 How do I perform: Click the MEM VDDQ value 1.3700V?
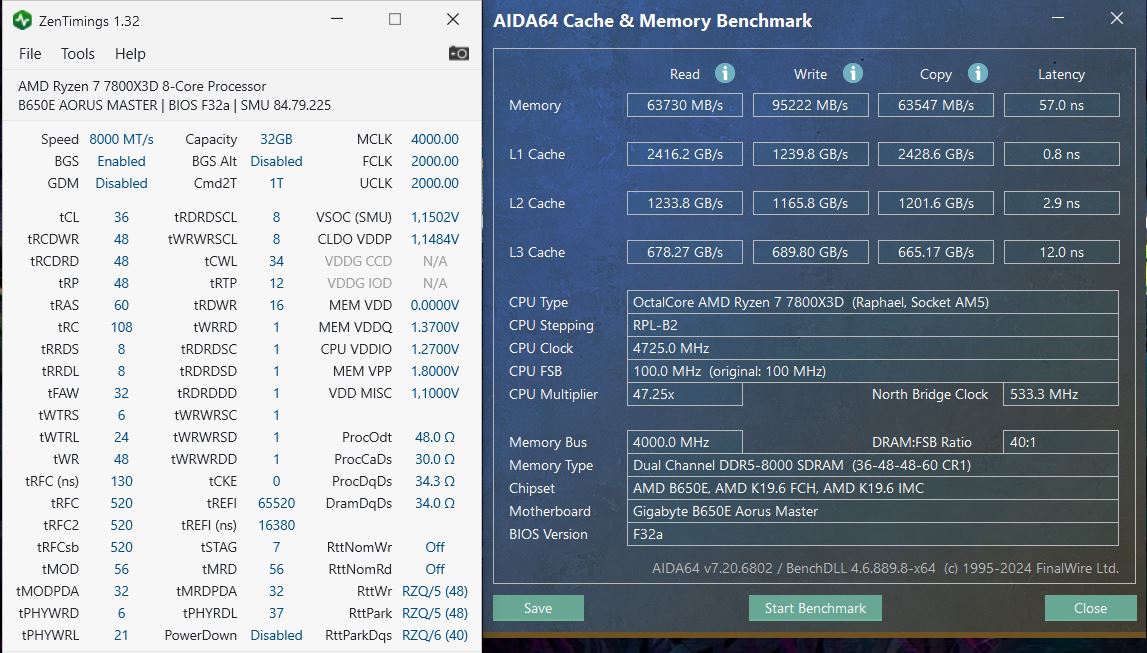pyautogui.click(x=435, y=327)
